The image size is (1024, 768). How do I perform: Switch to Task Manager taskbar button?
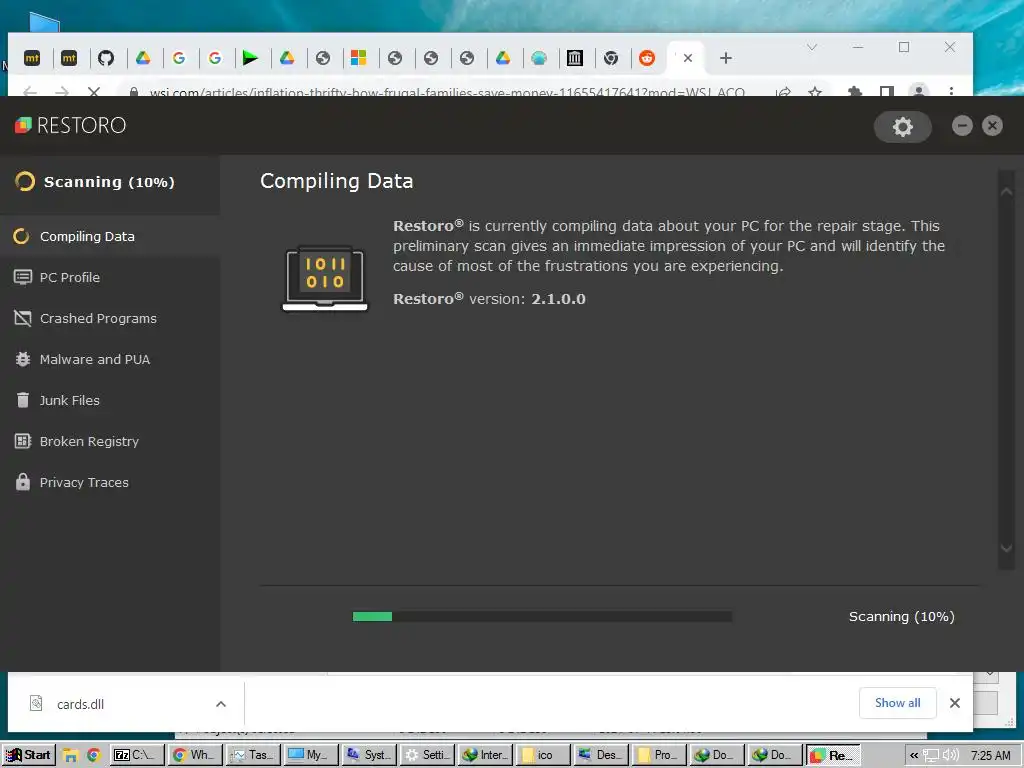(x=254, y=755)
